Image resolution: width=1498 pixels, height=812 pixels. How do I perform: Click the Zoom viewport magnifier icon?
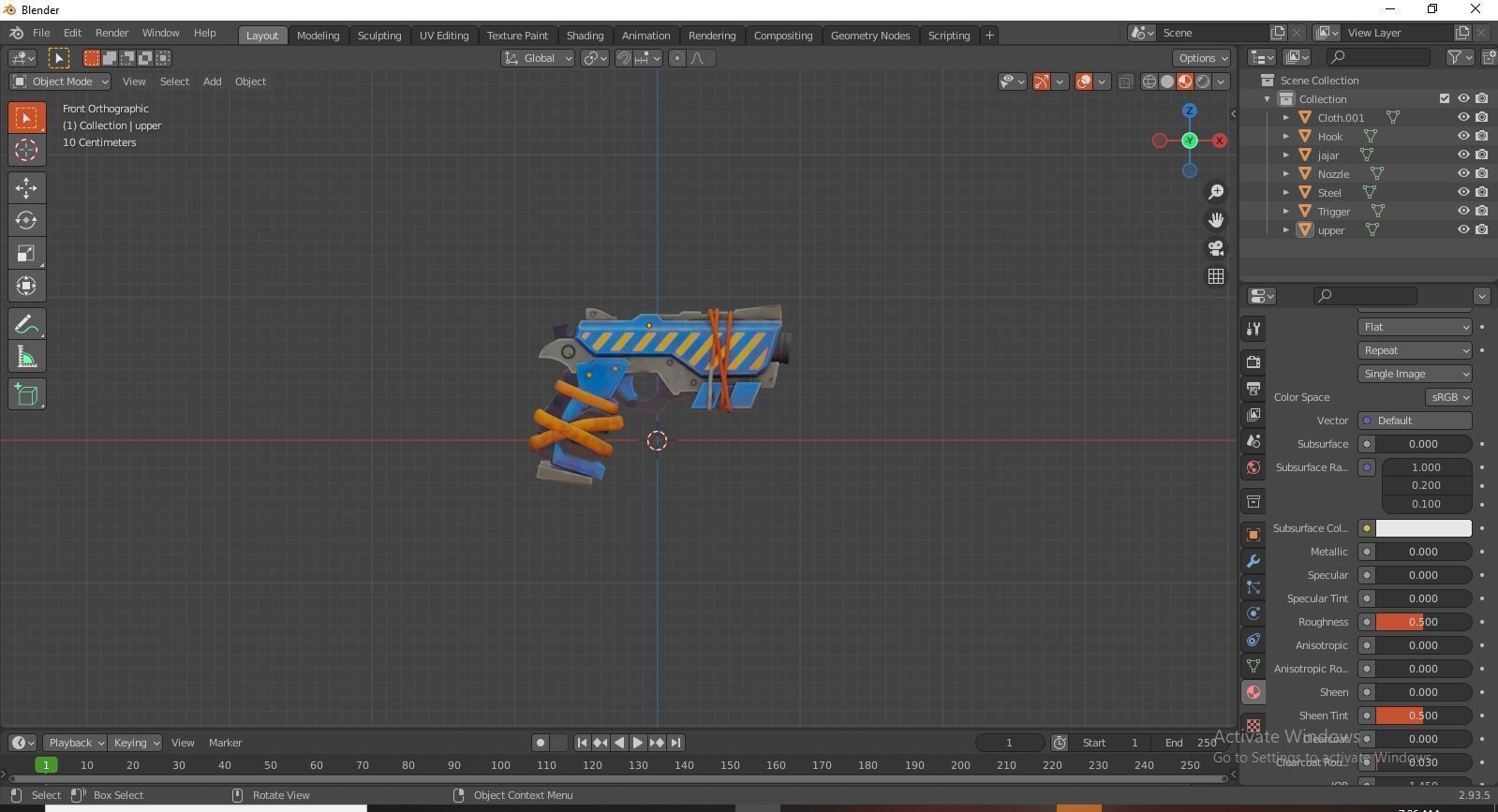1216,192
